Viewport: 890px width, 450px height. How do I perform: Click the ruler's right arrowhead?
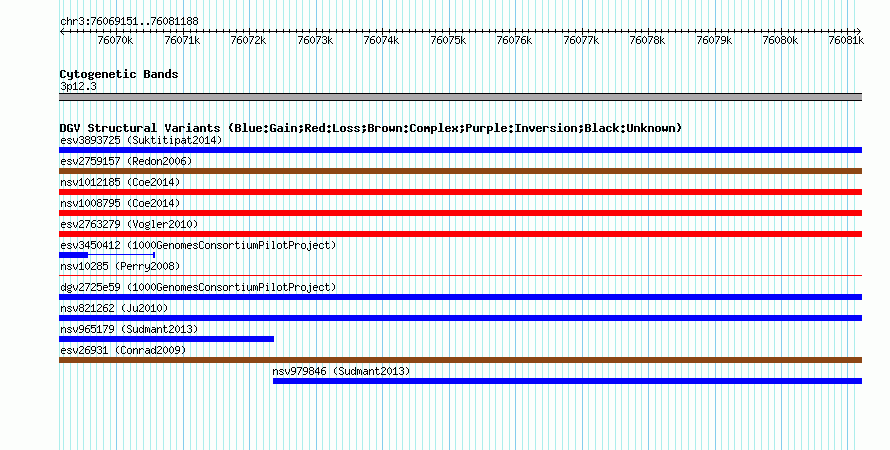[x=859, y=31]
